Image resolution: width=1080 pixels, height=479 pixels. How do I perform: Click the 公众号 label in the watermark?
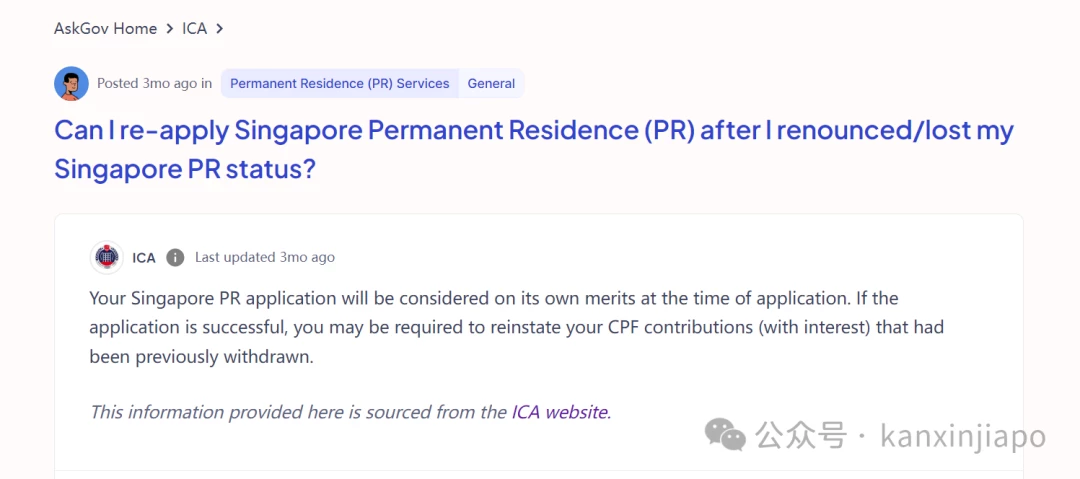pyautogui.click(x=800, y=436)
